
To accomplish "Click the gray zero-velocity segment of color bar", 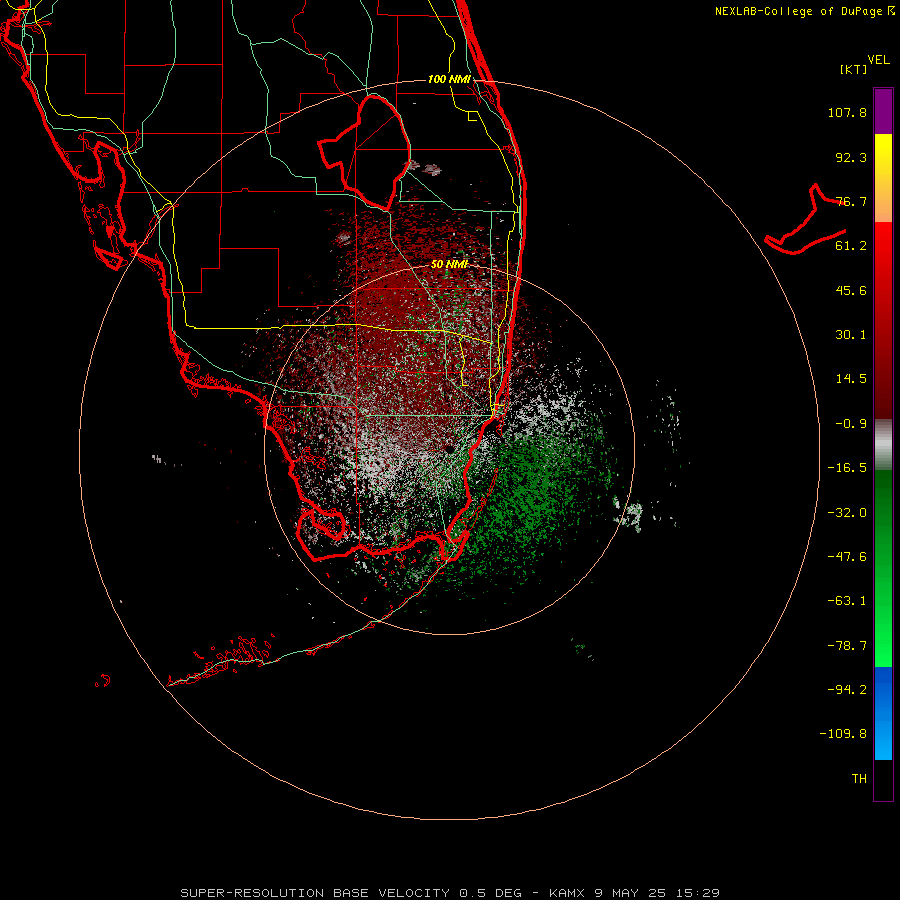I will 883,445.
